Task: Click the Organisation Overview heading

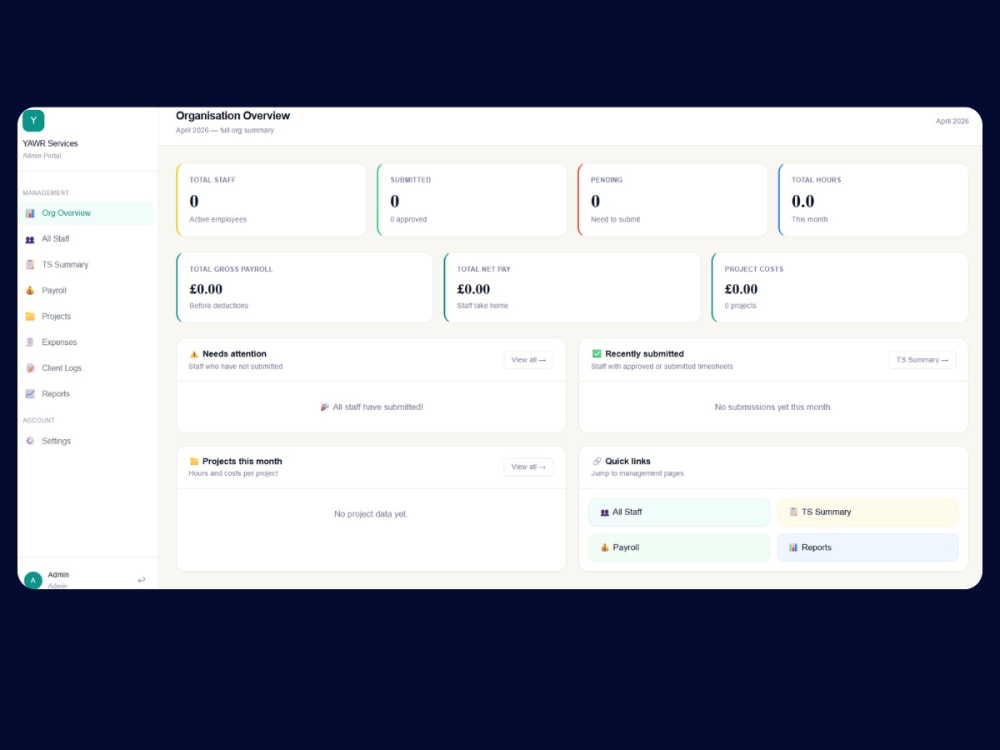Action: (x=233, y=116)
